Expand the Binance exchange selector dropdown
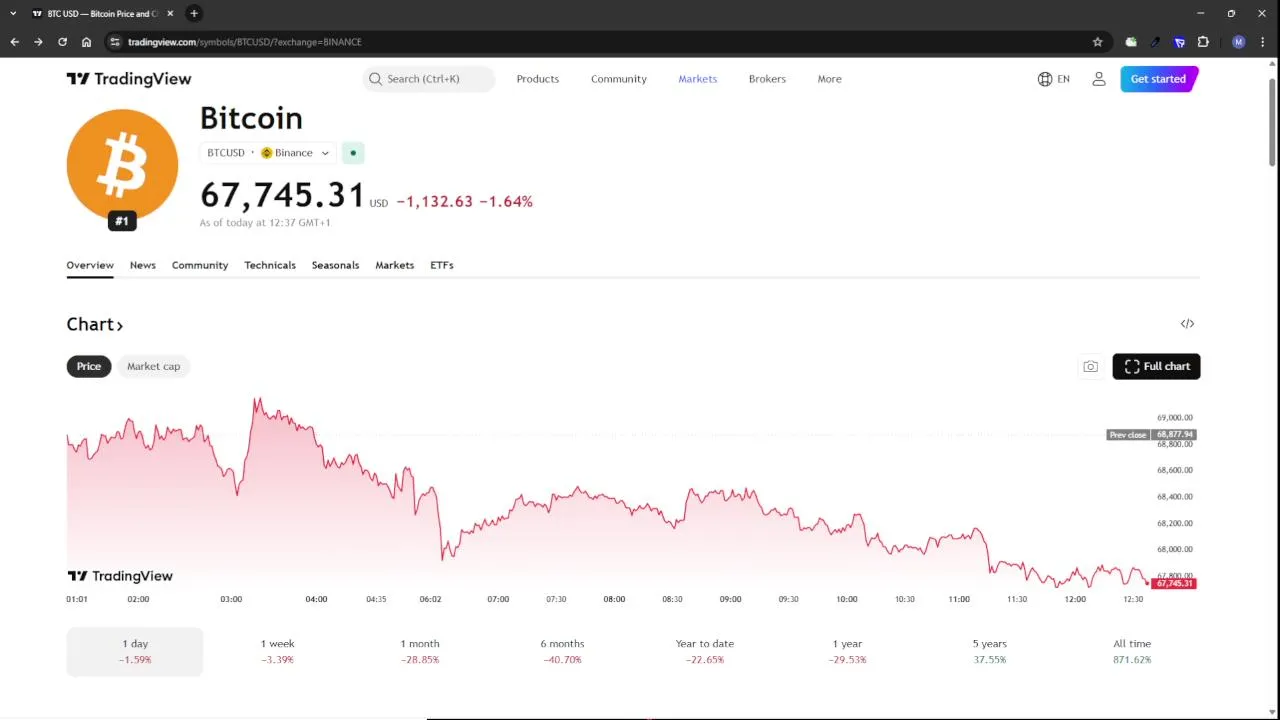1280x720 pixels. click(x=294, y=153)
